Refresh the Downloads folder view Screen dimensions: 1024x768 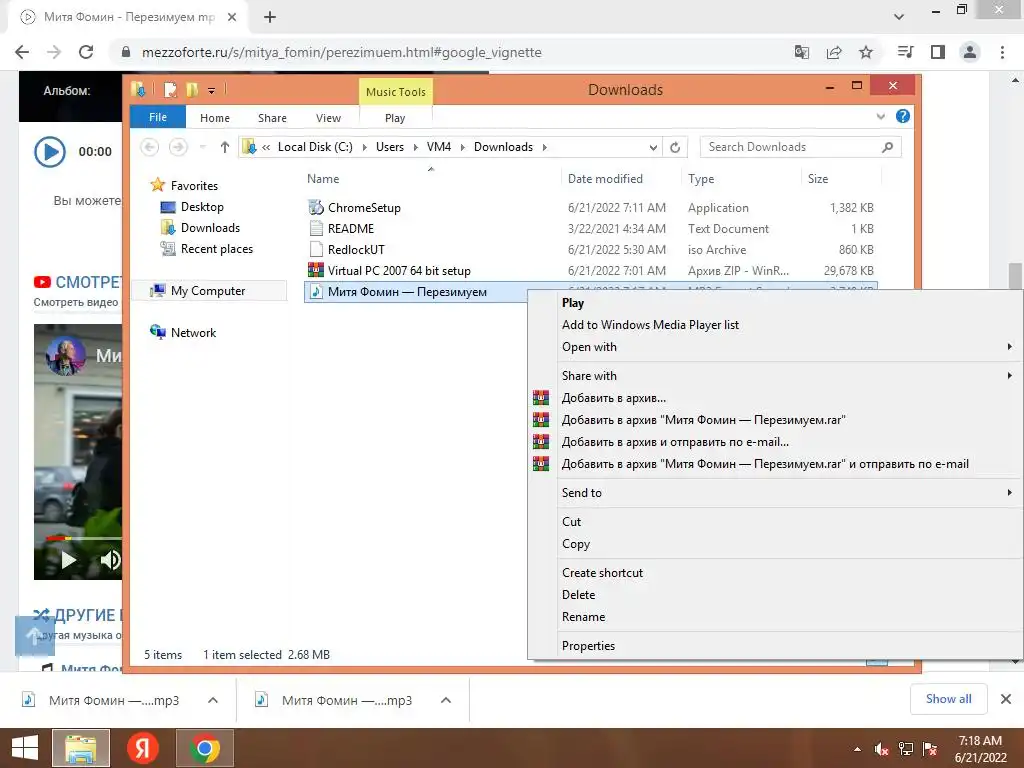(x=675, y=148)
